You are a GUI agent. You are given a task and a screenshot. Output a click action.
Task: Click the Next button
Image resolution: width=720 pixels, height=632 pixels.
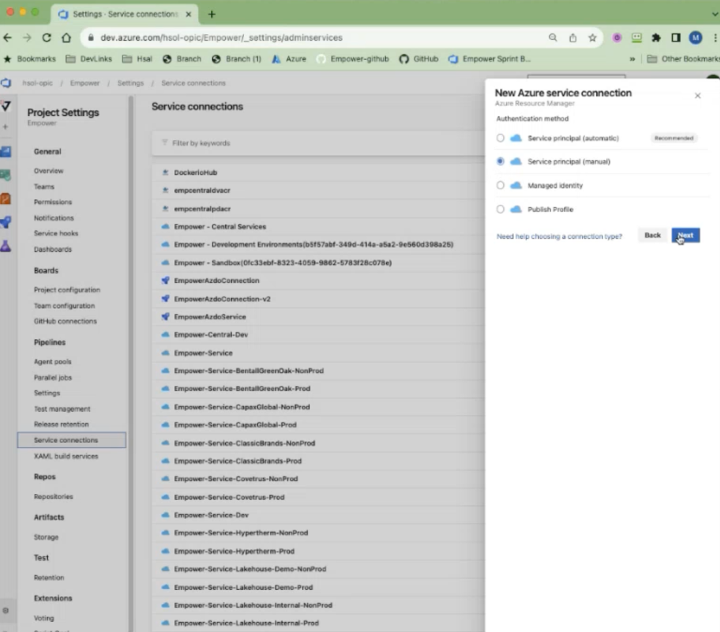pos(685,235)
